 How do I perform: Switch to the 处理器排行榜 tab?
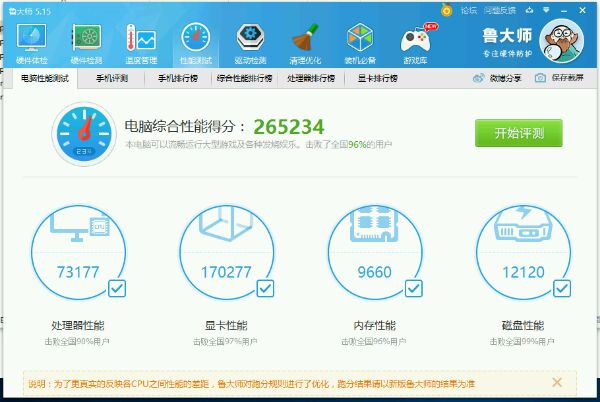tap(311, 78)
